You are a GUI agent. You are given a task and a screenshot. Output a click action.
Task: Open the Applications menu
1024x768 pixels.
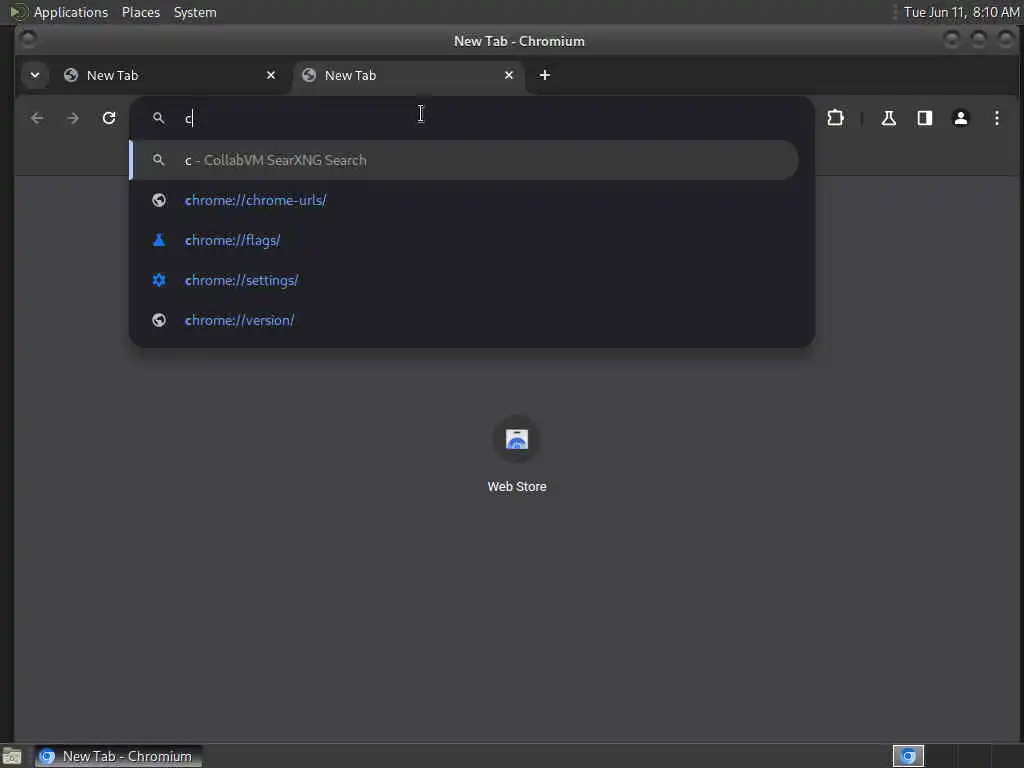click(71, 12)
